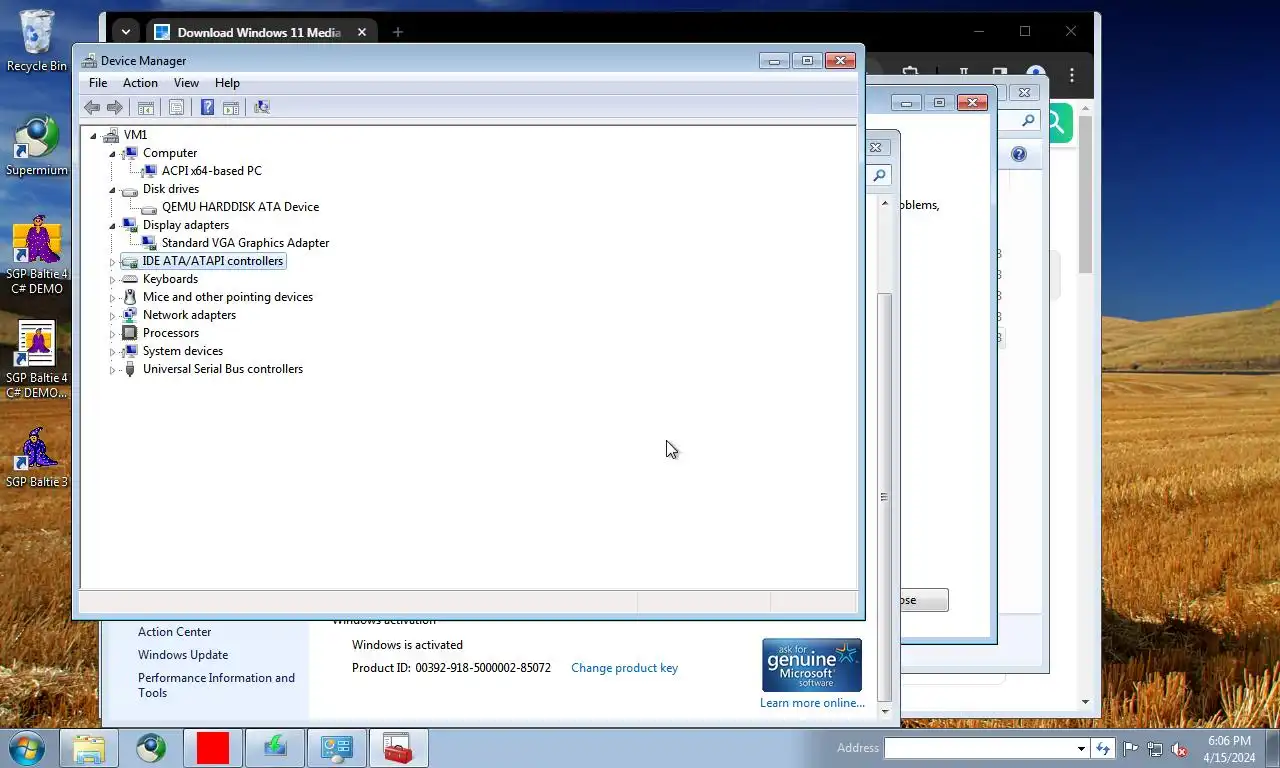Image resolution: width=1280 pixels, height=768 pixels.
Task: Collapse the Computer category
Action: [x=112, y=154]
